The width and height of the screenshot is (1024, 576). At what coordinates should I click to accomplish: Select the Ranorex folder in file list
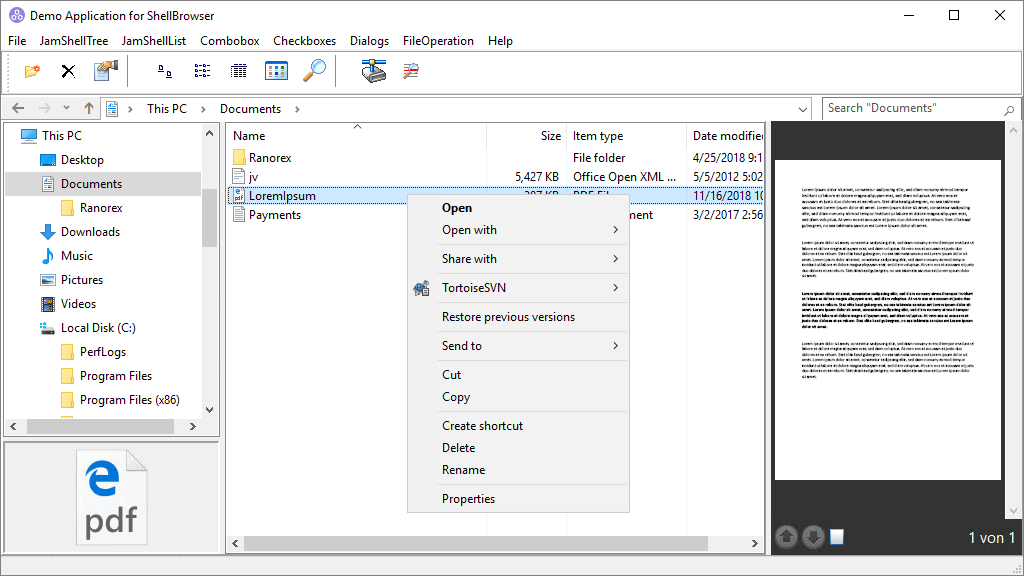[270, 157]
